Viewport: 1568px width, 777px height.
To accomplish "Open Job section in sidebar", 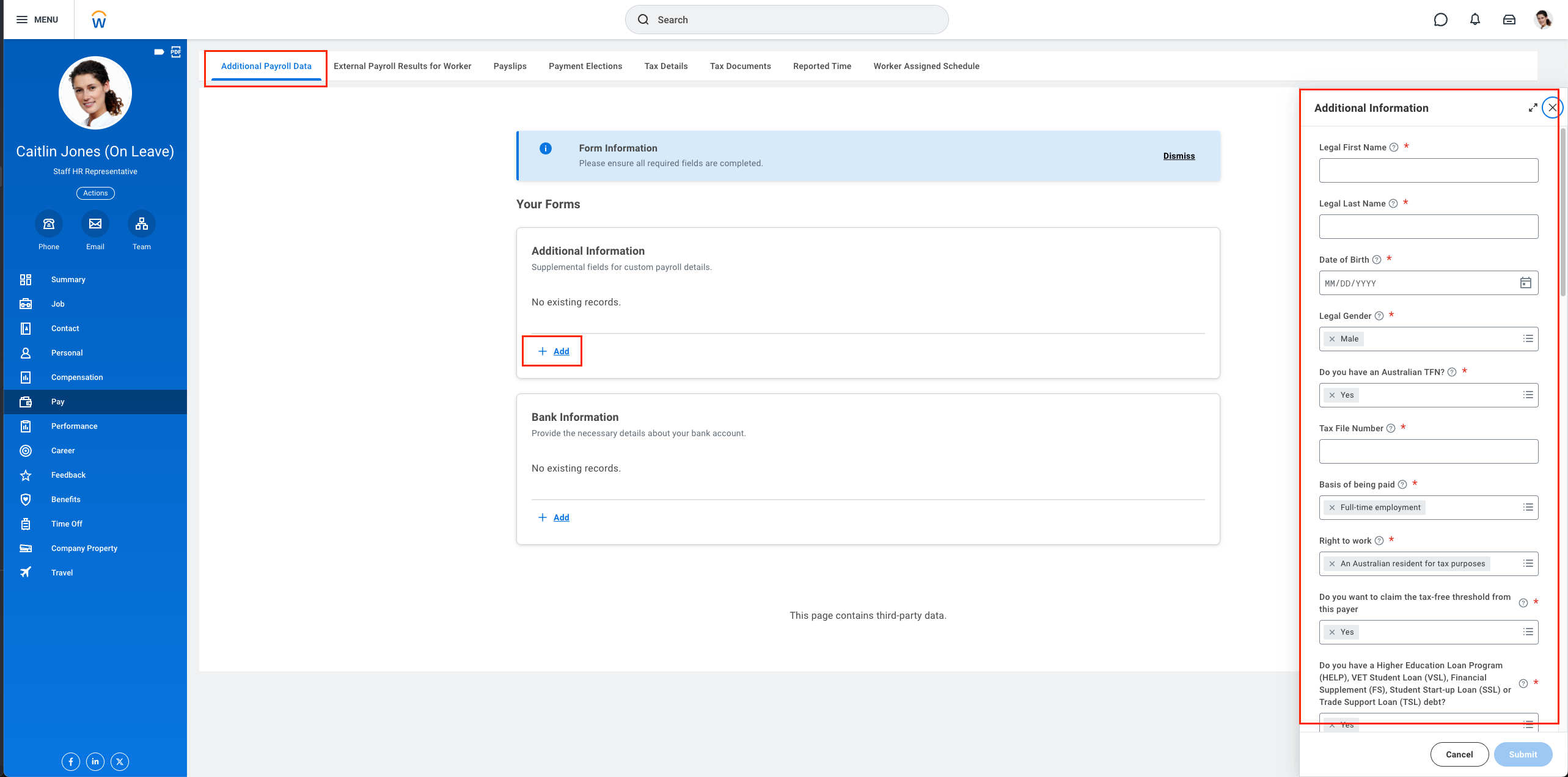I will tap(95, 304).
